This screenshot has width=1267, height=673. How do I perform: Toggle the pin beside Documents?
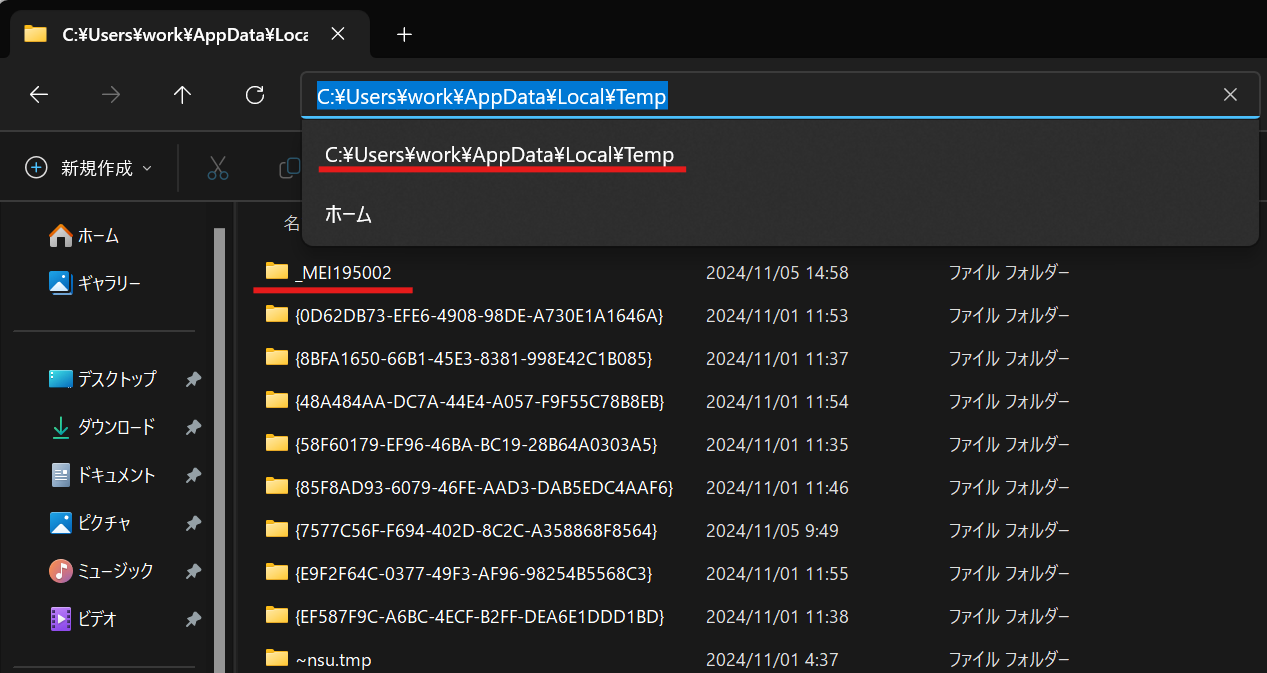tap(193, 476)
